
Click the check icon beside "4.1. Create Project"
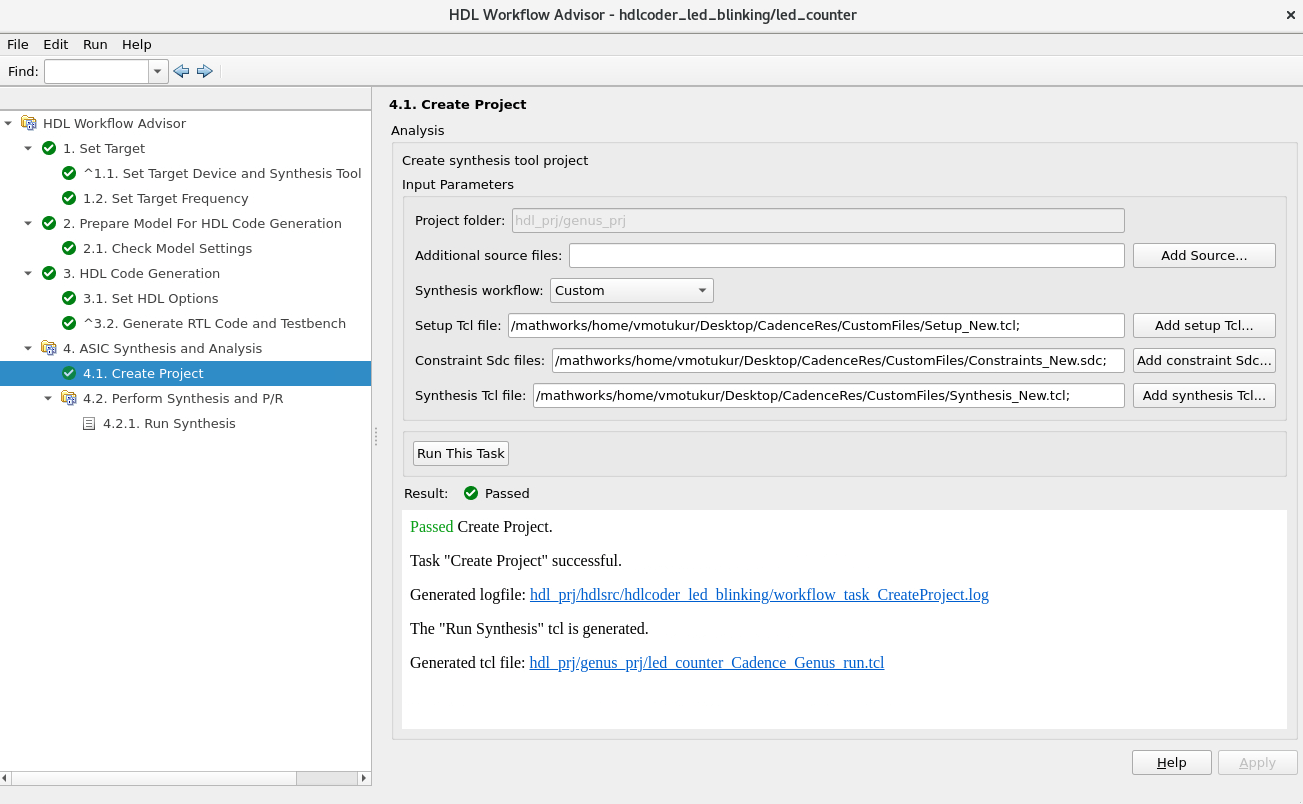pyautogui.click(x=68, y=373)
